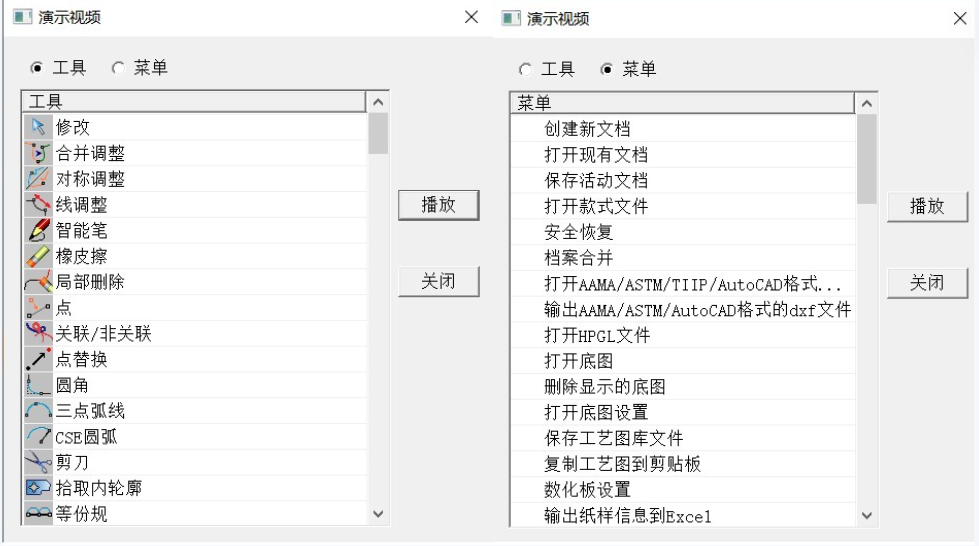
Task: Select the 点替换 tool icon
Action: click(38, 359)
